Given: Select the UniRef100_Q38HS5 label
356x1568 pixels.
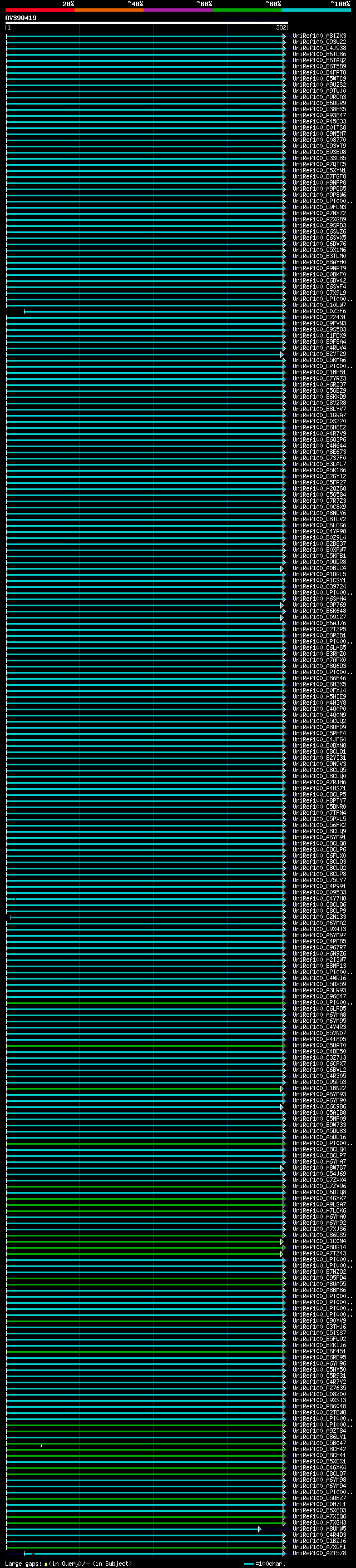Looking at the screenshot, I should [319, 110].
